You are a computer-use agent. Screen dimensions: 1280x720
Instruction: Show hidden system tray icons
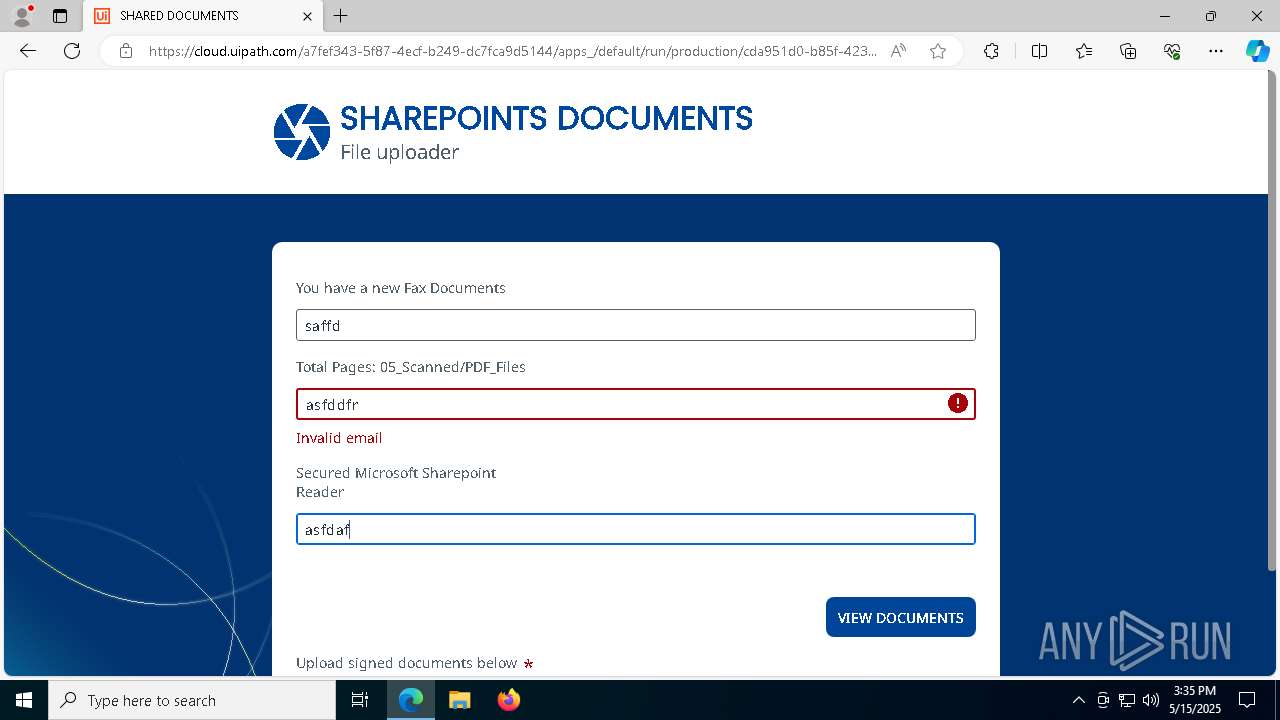coord(1078,700)
